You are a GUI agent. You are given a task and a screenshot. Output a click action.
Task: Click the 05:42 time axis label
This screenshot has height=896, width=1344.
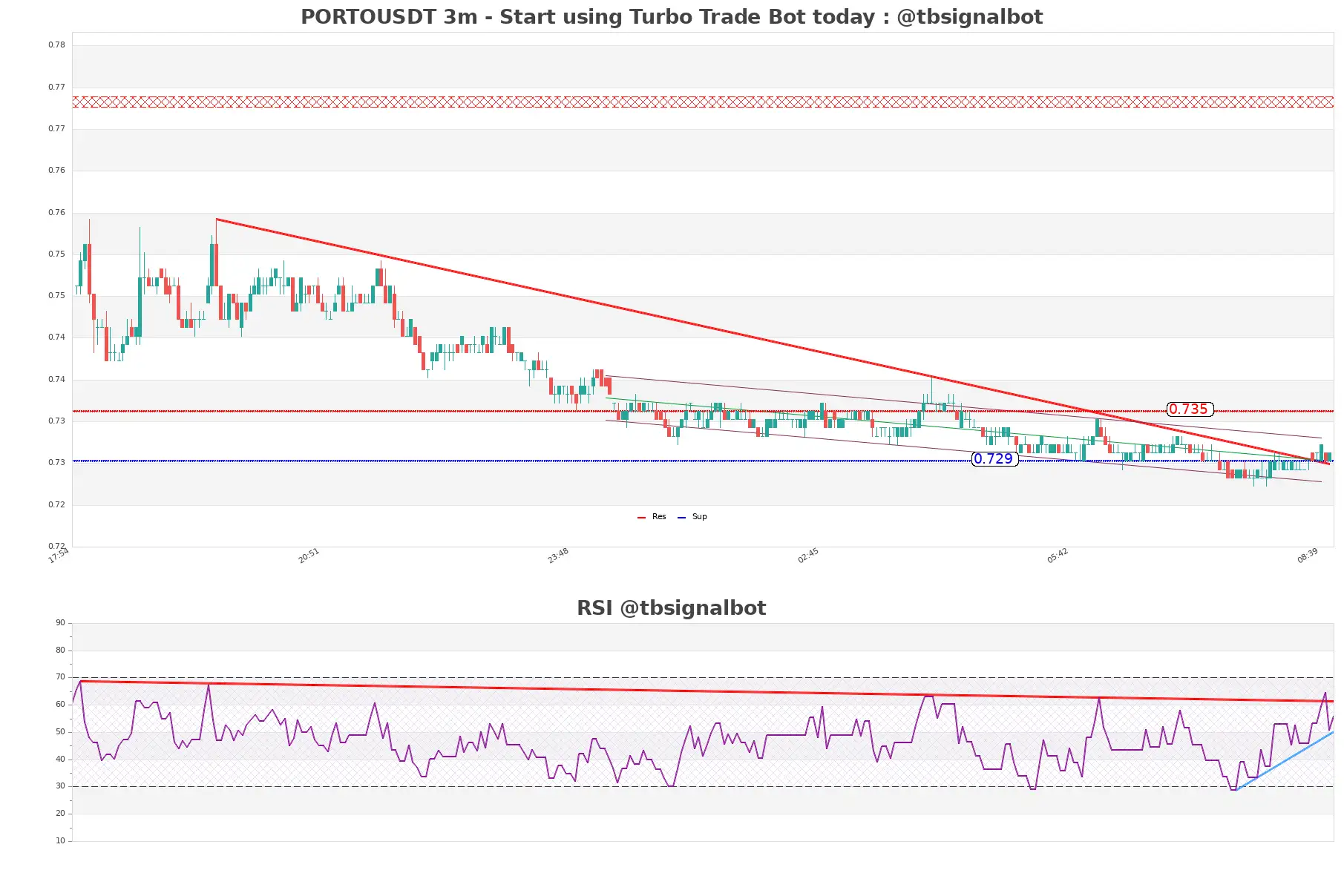coord(1058,556)
